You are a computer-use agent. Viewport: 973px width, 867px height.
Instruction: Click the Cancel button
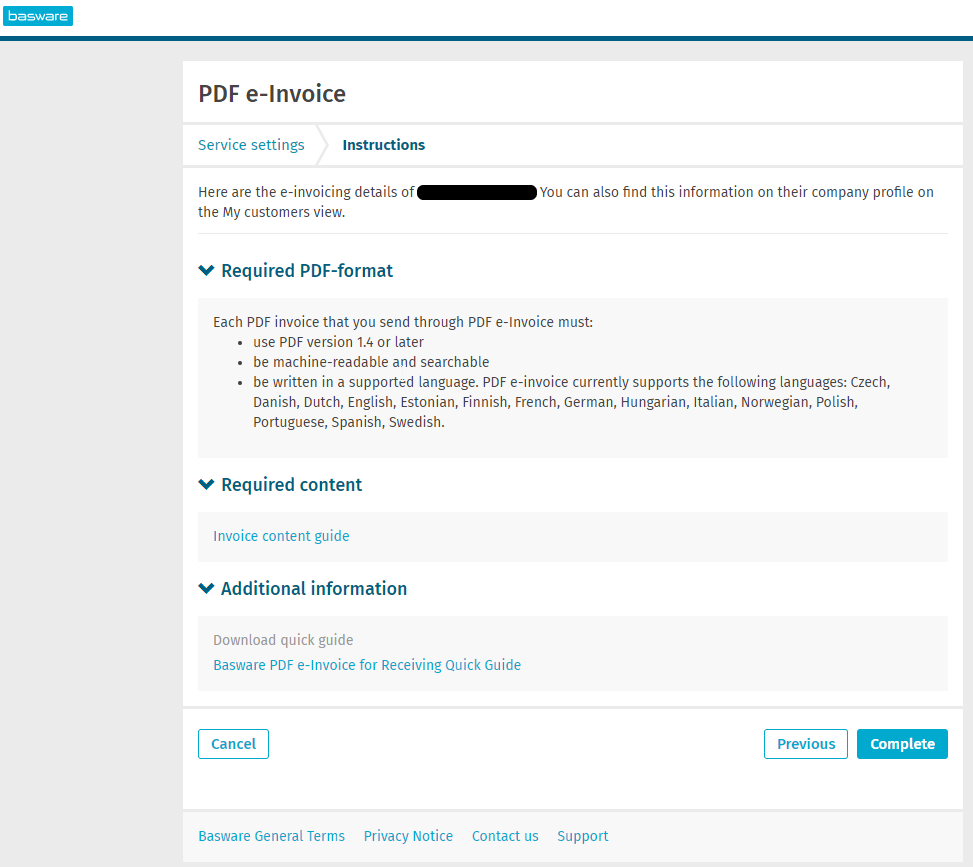[x=233, y=744]
